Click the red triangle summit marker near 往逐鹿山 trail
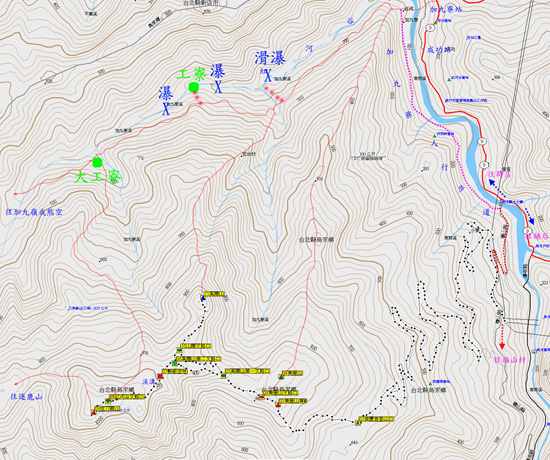This screenshot has width=550, height=460. tap(94, 413)
